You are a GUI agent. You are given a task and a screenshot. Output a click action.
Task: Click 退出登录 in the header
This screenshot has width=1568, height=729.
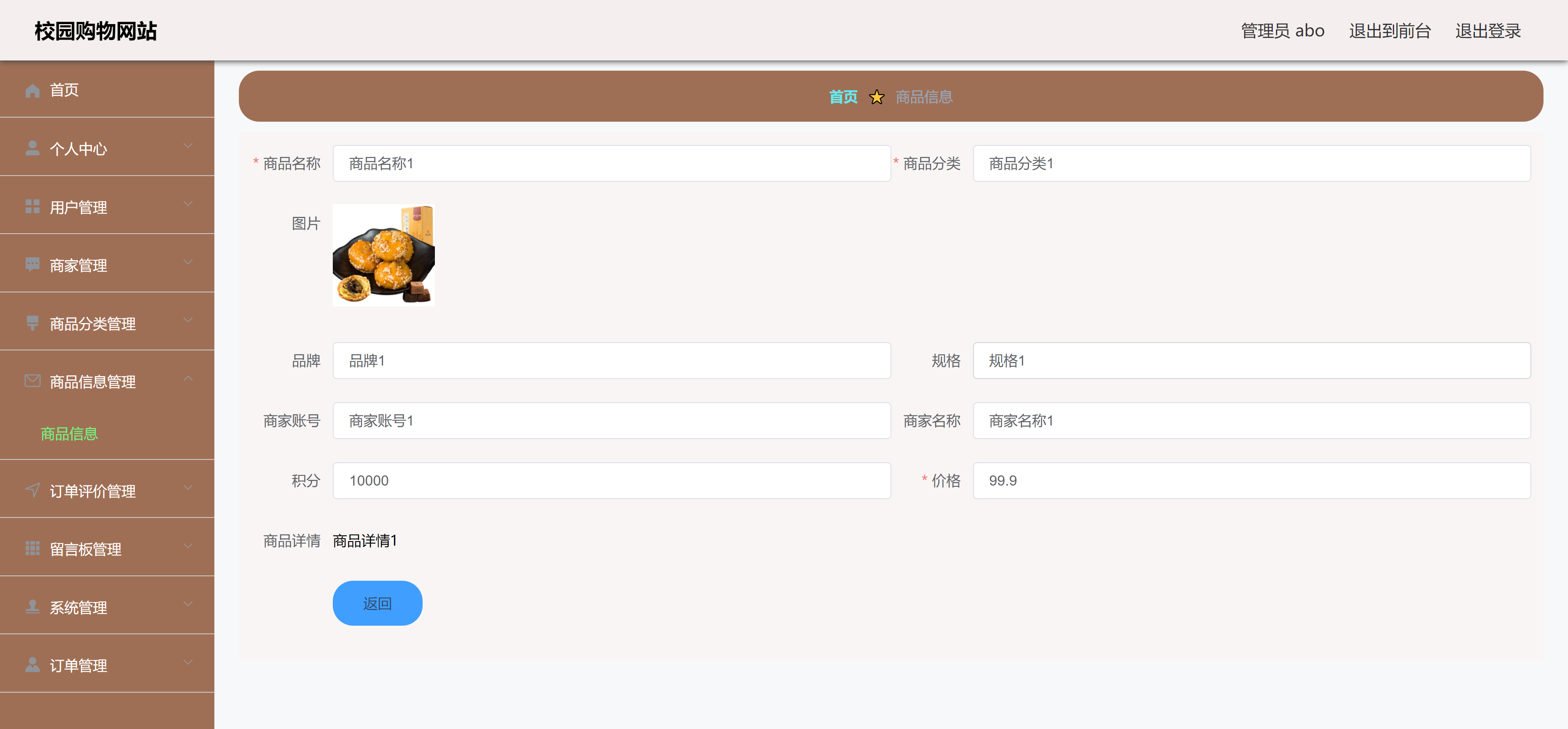1488,31
